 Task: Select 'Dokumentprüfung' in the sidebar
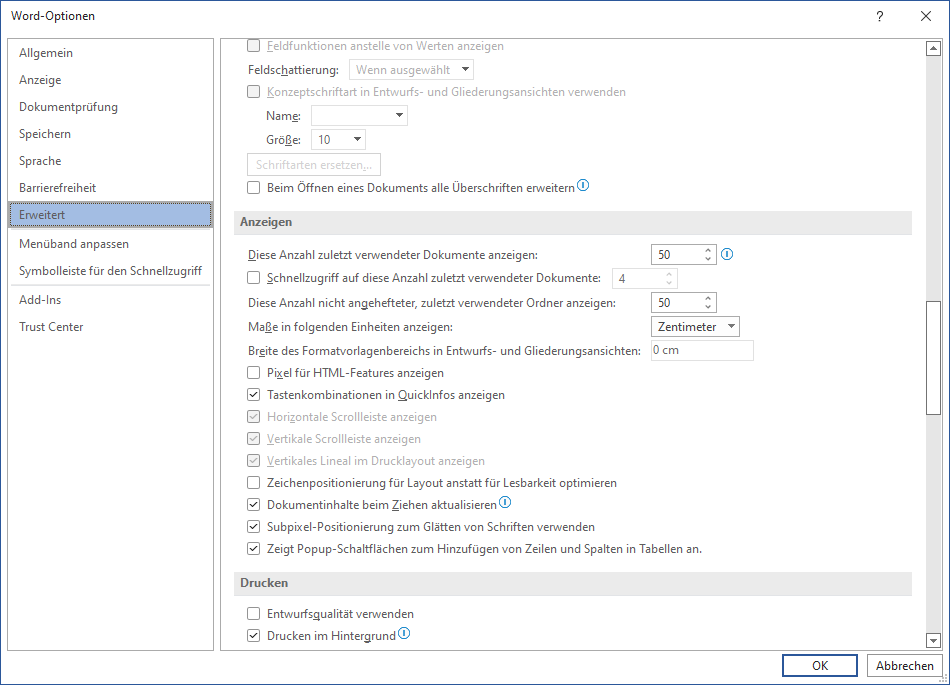68,107
